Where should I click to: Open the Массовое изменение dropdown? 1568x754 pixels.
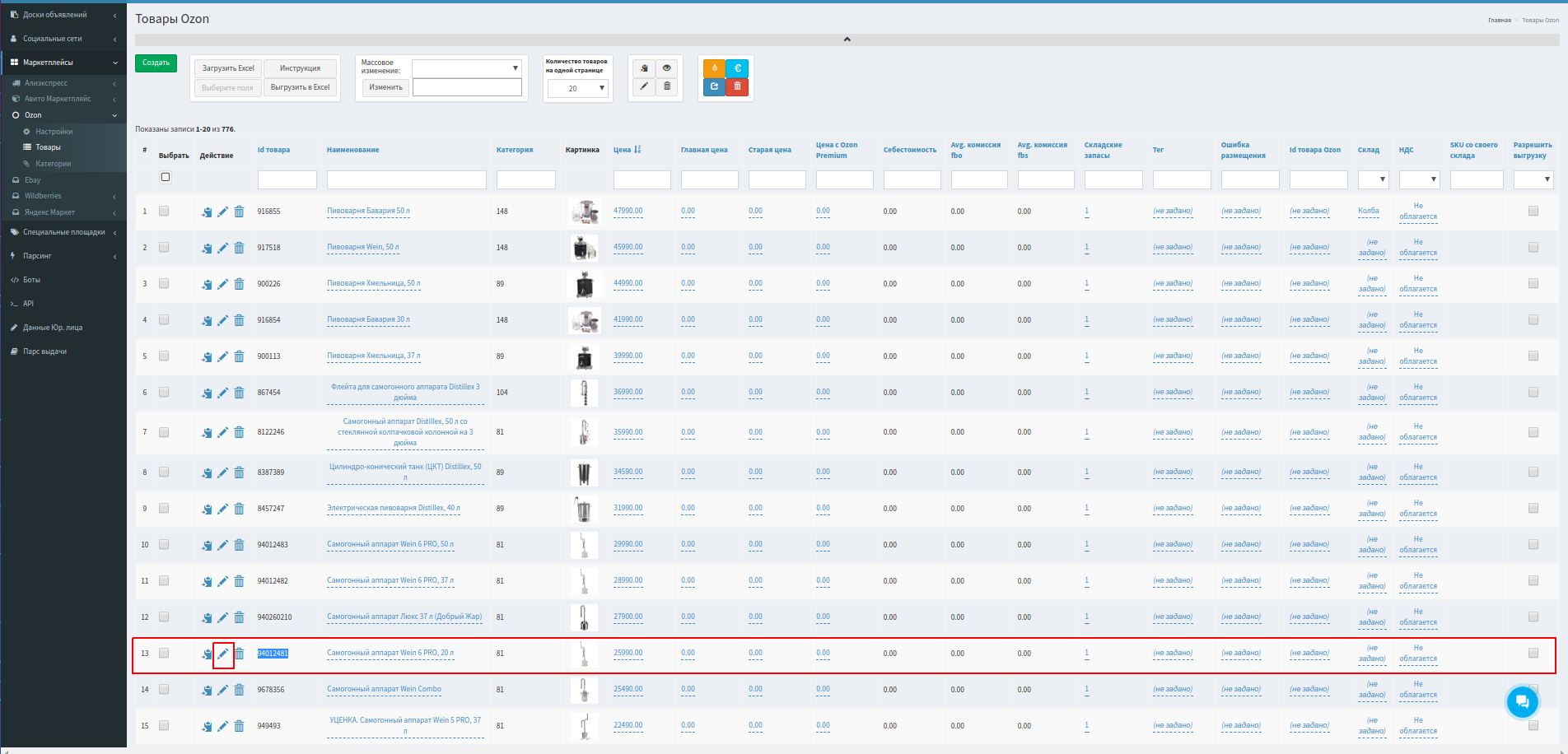(467, 67)
